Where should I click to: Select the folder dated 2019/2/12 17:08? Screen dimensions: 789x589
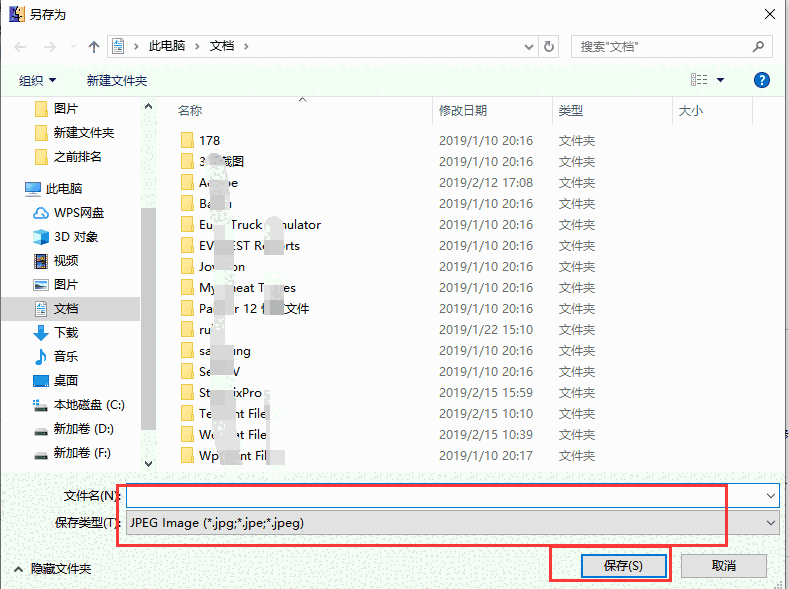click(x=387, y=183)
